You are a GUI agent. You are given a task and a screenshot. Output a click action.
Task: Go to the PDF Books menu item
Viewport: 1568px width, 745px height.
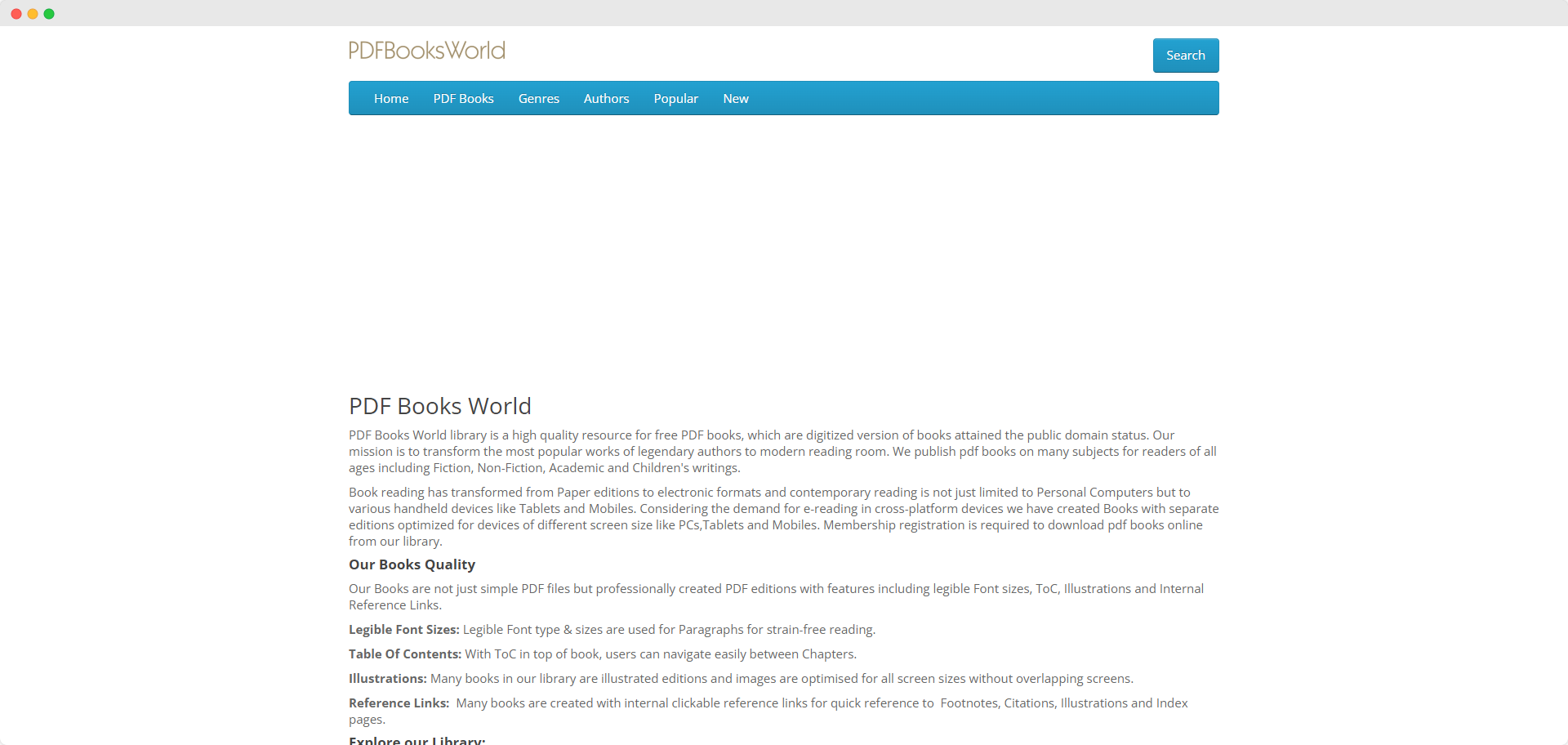point(464,99)
